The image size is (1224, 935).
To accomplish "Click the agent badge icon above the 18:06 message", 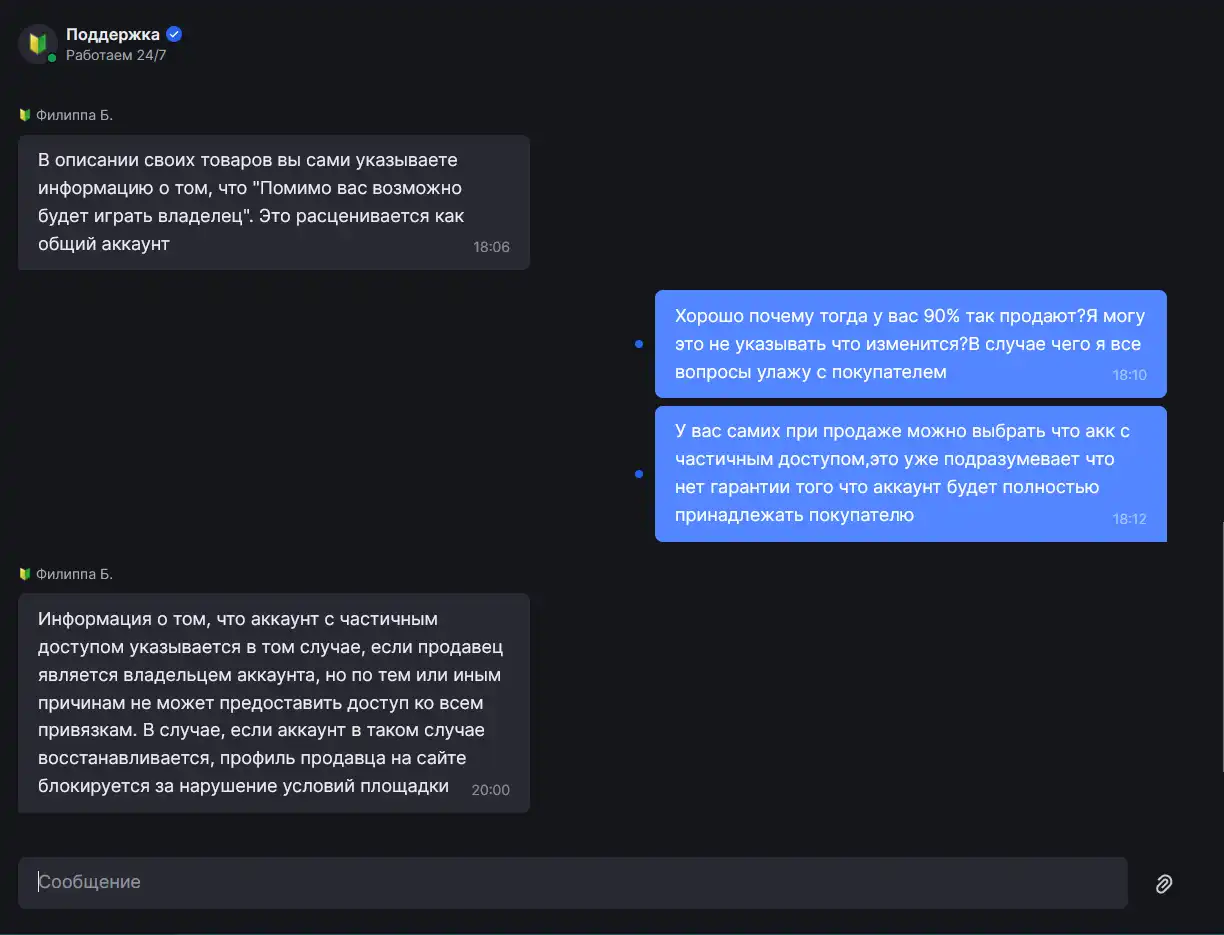I will 25,115.
